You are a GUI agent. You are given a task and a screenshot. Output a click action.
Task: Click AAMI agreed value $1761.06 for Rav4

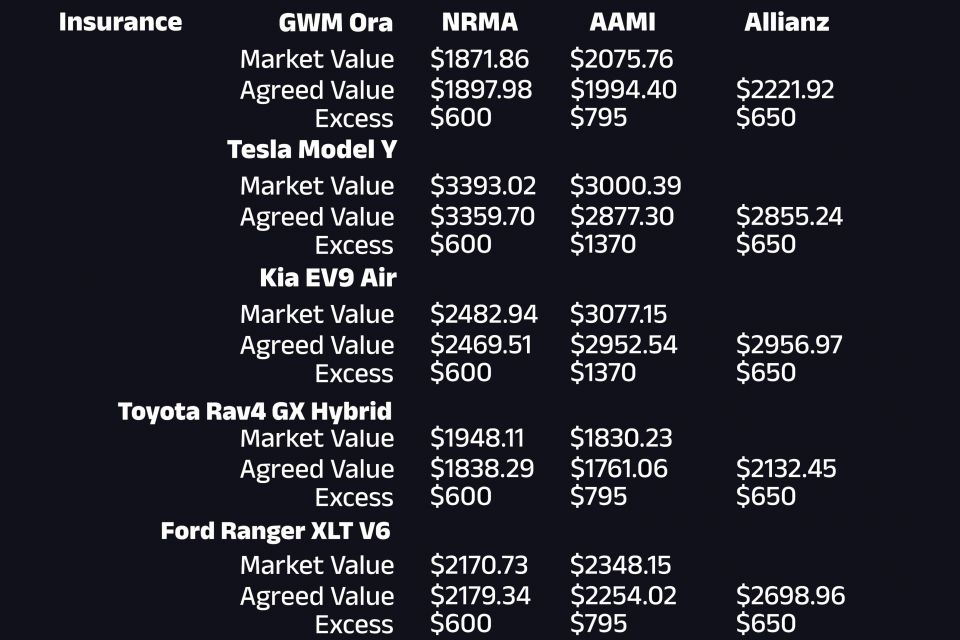(619, 469)
